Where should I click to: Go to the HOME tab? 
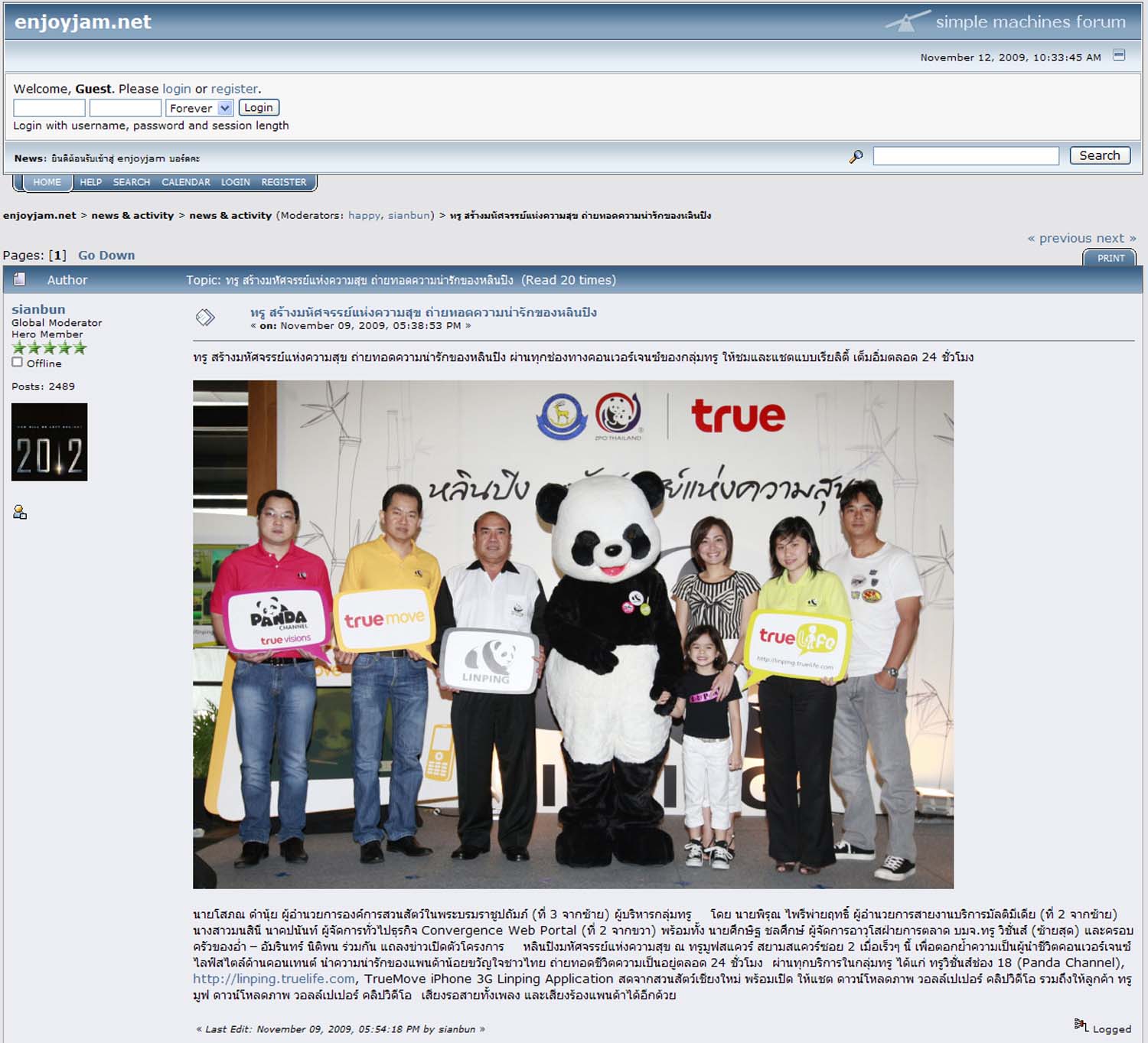pos(47,182)
